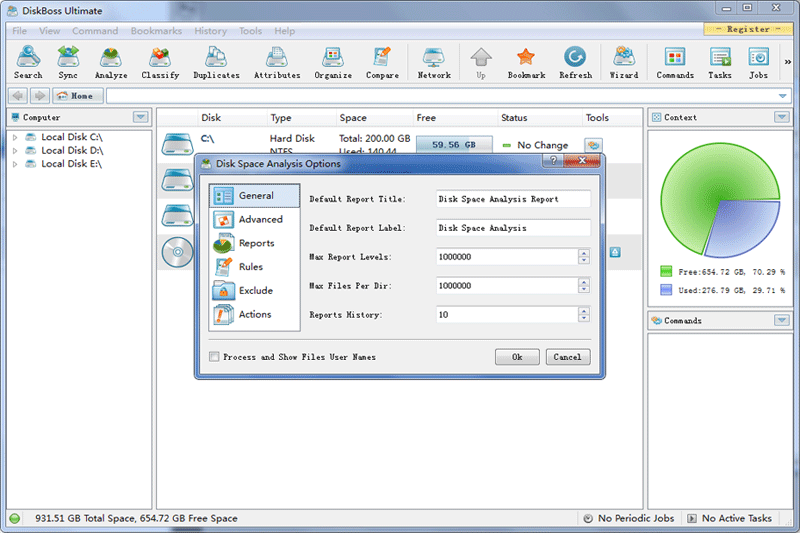Open the Wizard icon

click(x=624, y=62)
